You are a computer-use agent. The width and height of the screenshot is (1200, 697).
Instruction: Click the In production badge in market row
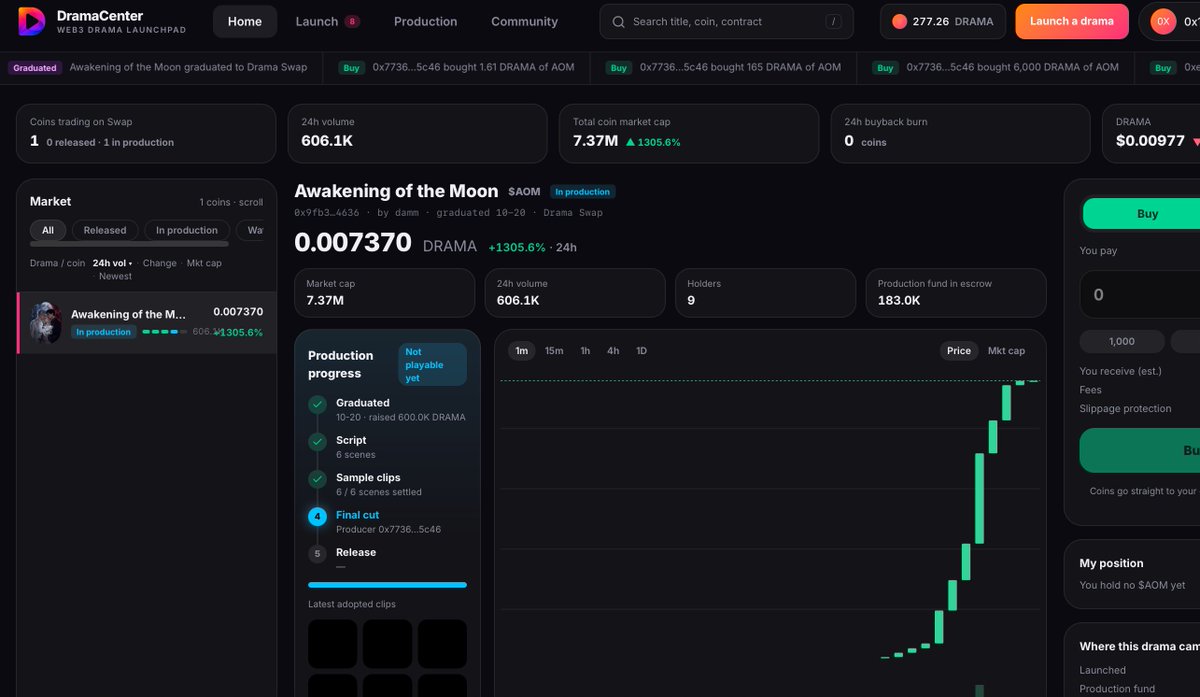coord(103,332)
